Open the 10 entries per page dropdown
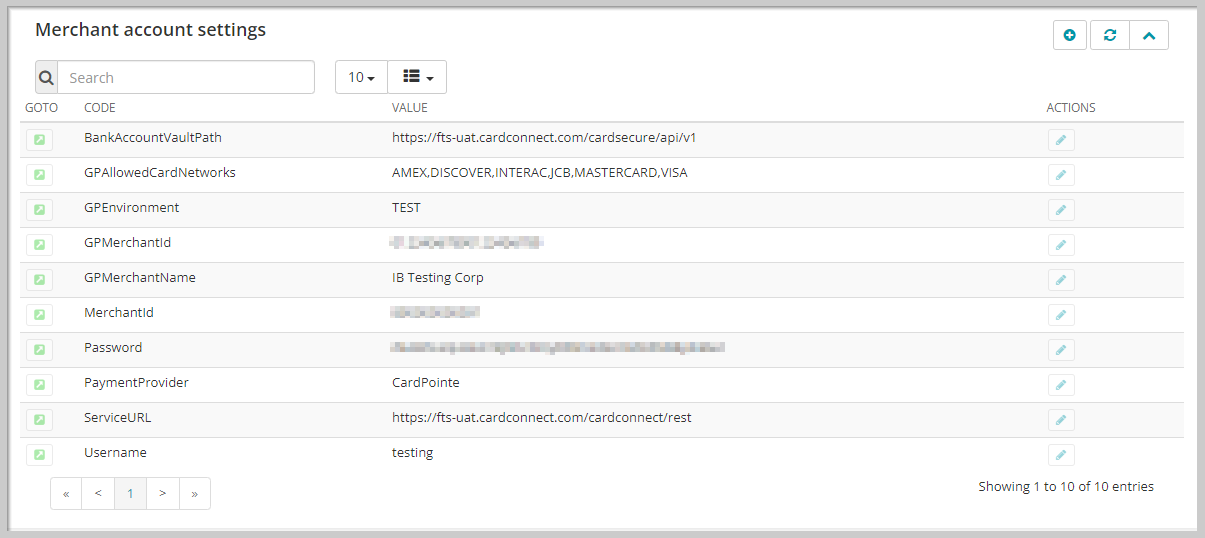Screen dimensions: 1205x538 [361, 77]
